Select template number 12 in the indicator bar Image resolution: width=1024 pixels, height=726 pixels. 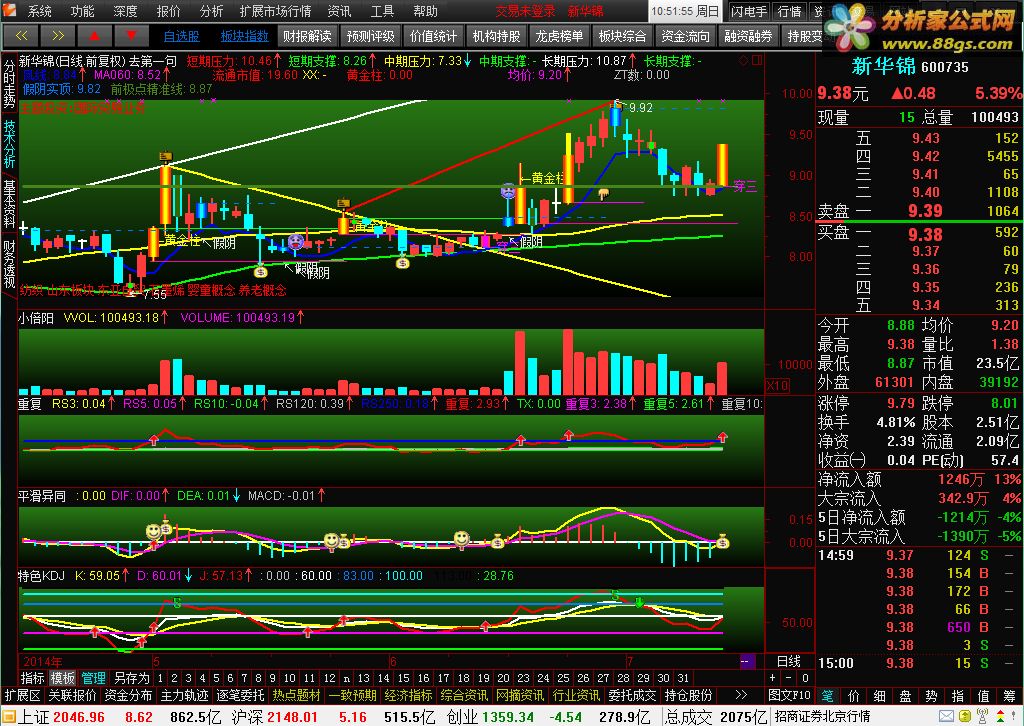[330, 678]
